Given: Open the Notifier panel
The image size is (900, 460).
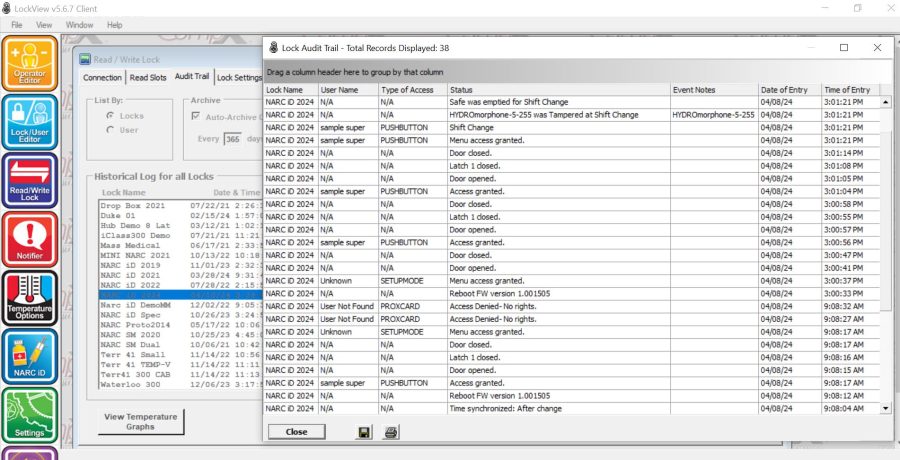Looking at the screenshot, I should [x=30, y=239].
